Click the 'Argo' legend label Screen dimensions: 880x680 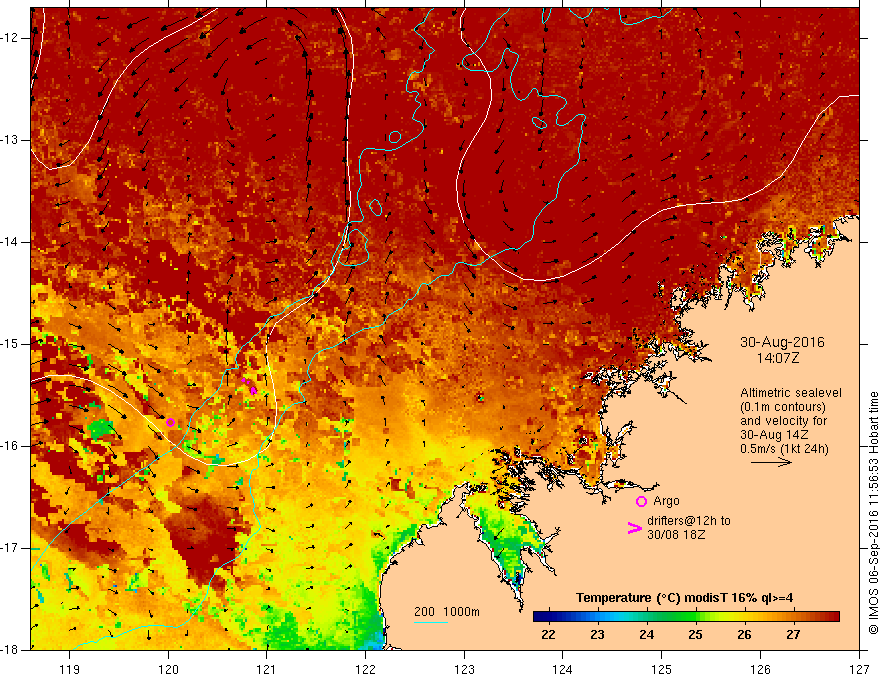(666, 500)
